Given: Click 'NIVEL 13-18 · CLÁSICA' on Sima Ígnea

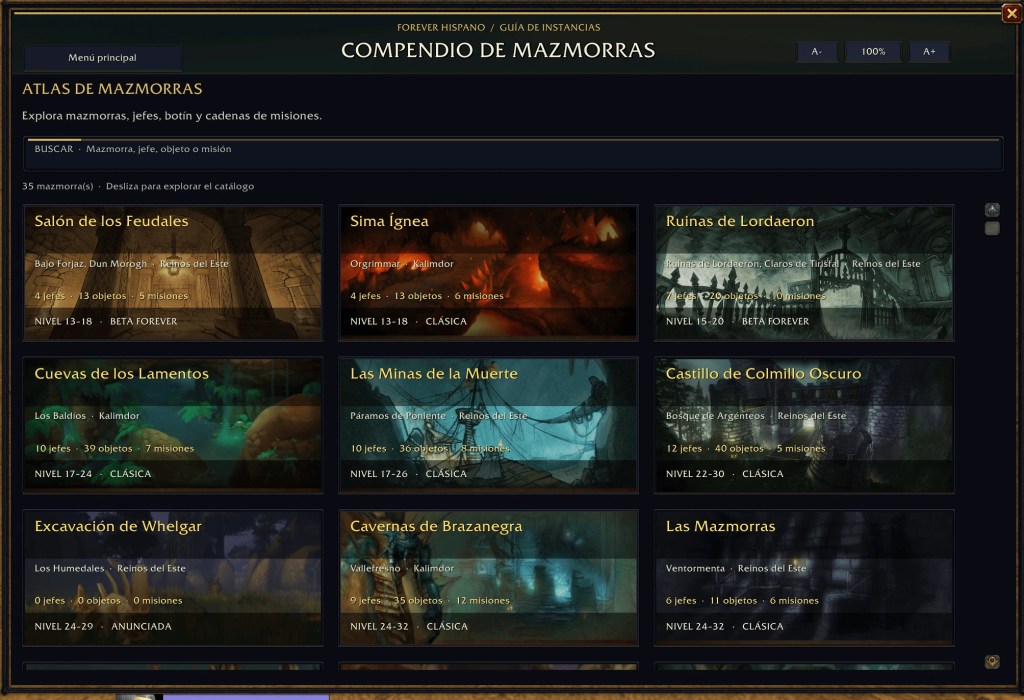Looking at the screenshot, I should [409, 321].
